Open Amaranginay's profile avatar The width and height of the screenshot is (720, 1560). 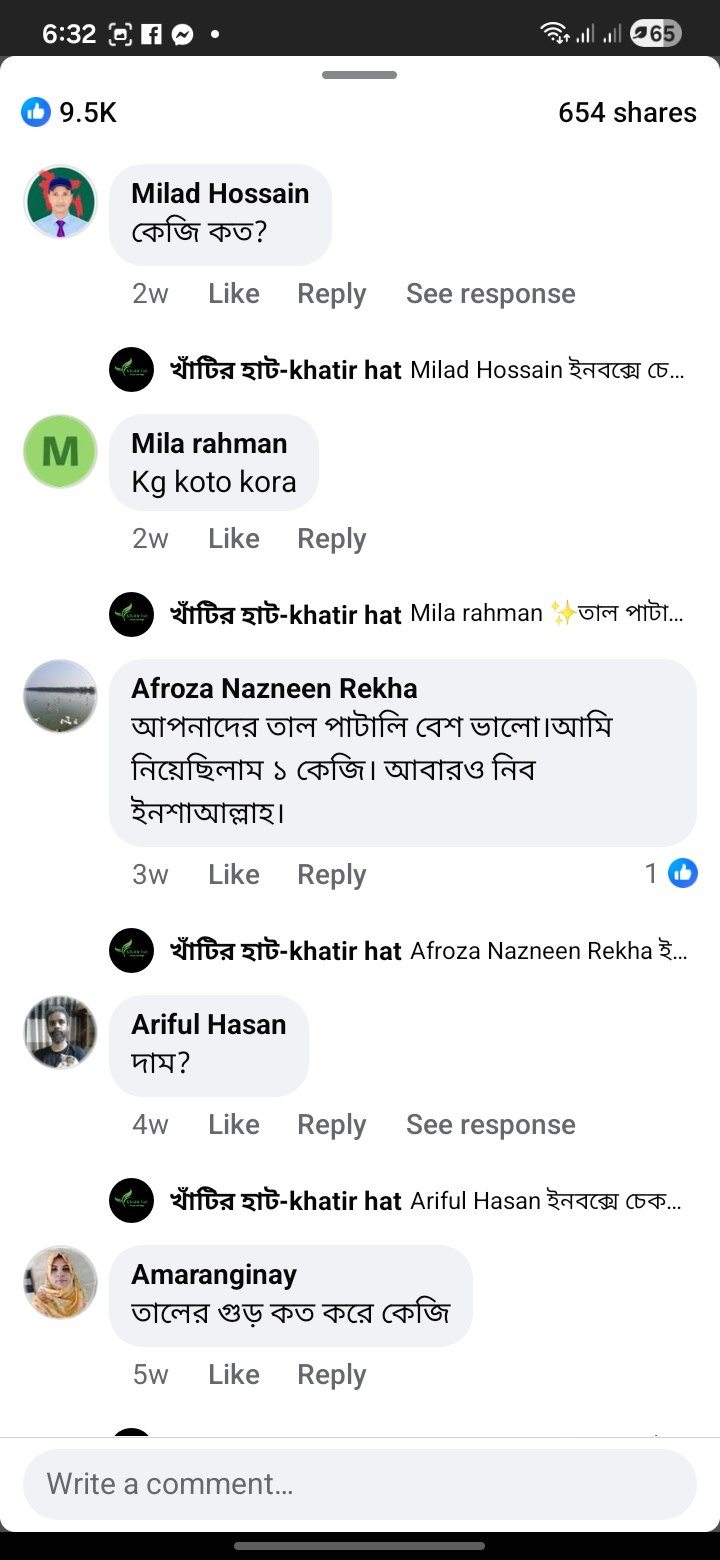coord(60,1282)
